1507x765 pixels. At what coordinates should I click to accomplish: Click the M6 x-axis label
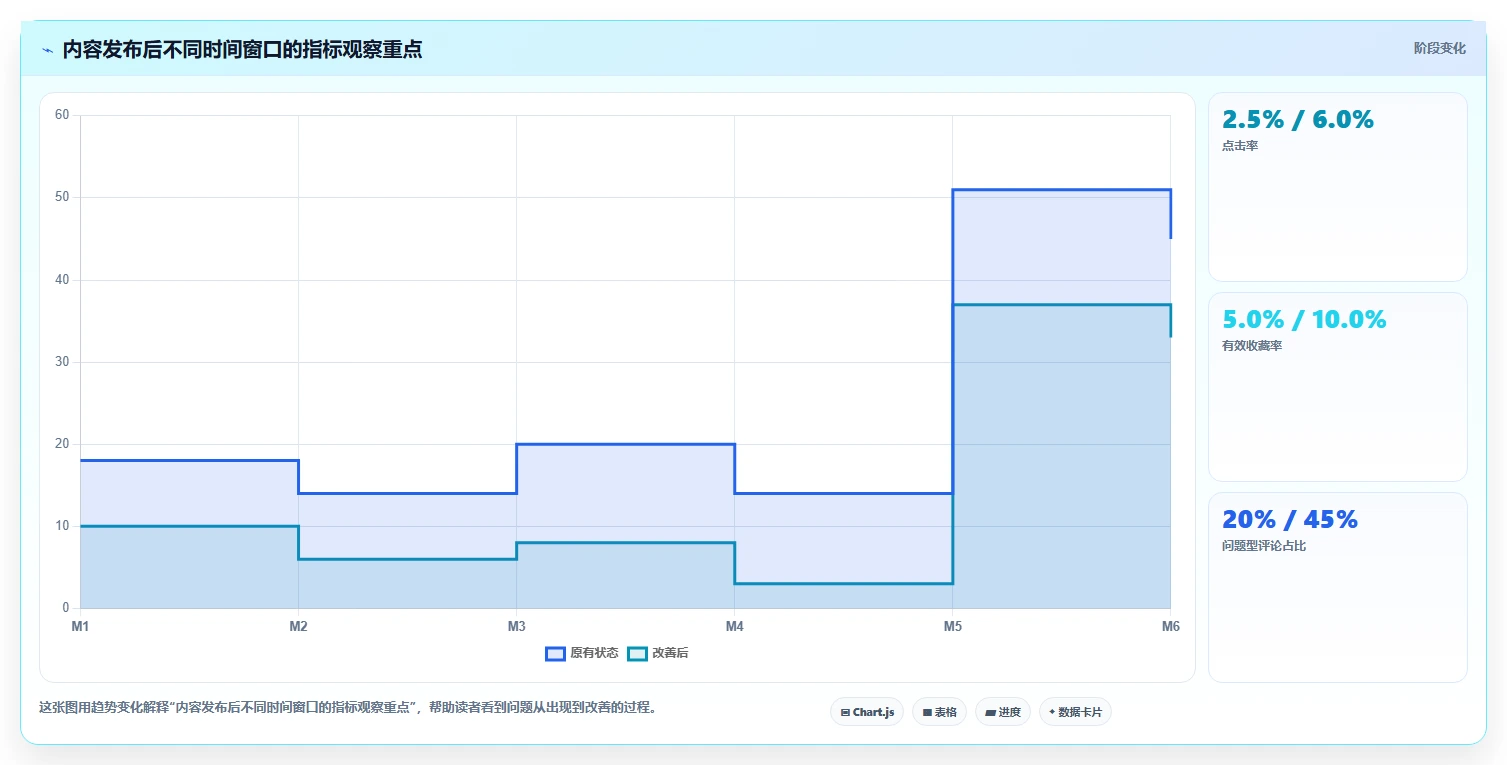pyautogui.click(x=1170, y=627)
